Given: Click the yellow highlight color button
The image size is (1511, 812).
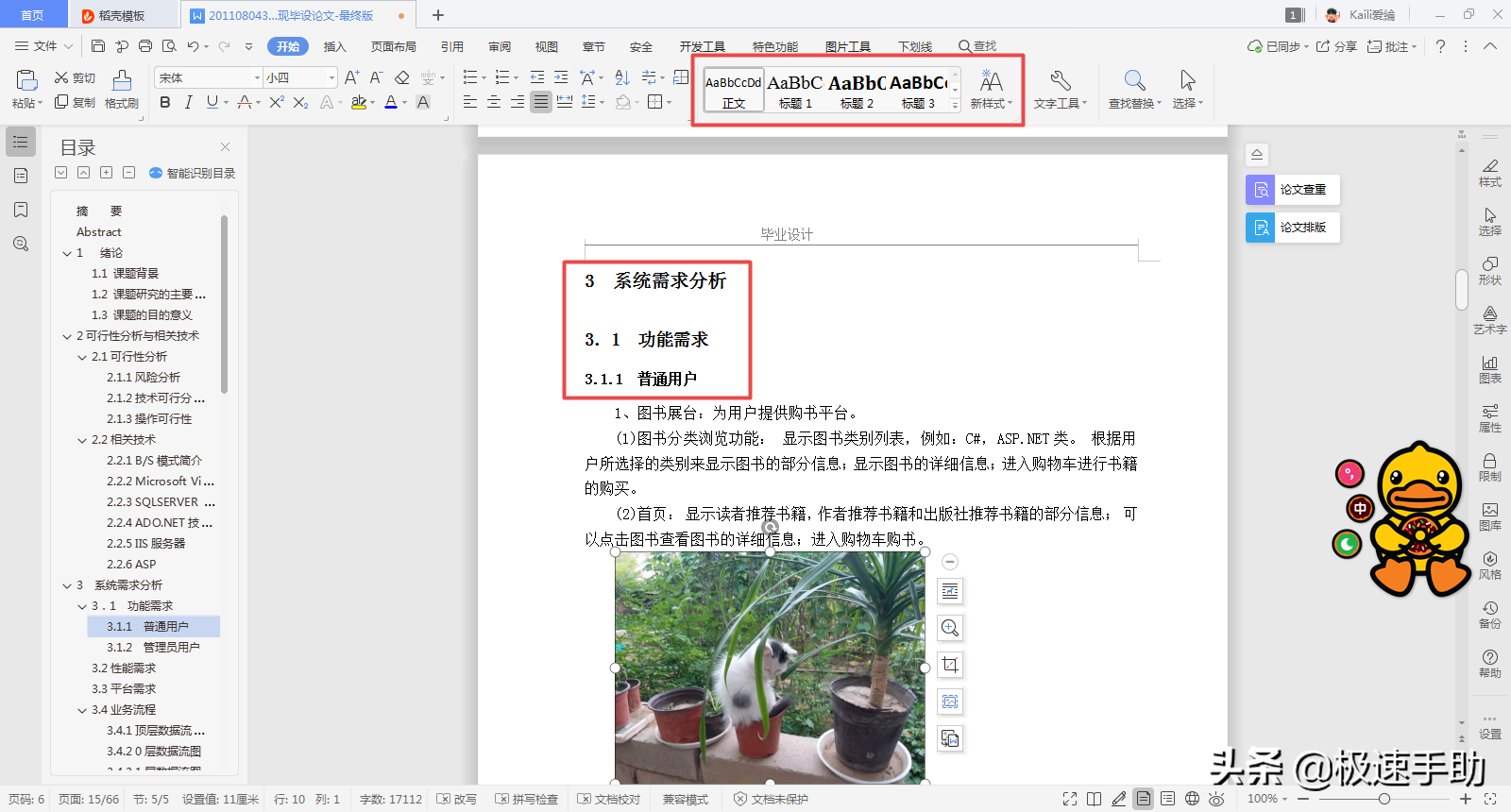Looking at the screenshot, I should 359,102.
